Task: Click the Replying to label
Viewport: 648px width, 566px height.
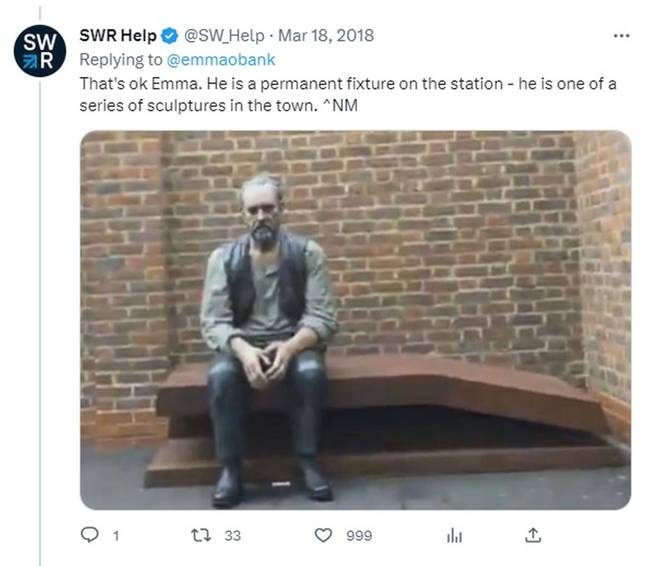Action: click(x=121, y=60)
